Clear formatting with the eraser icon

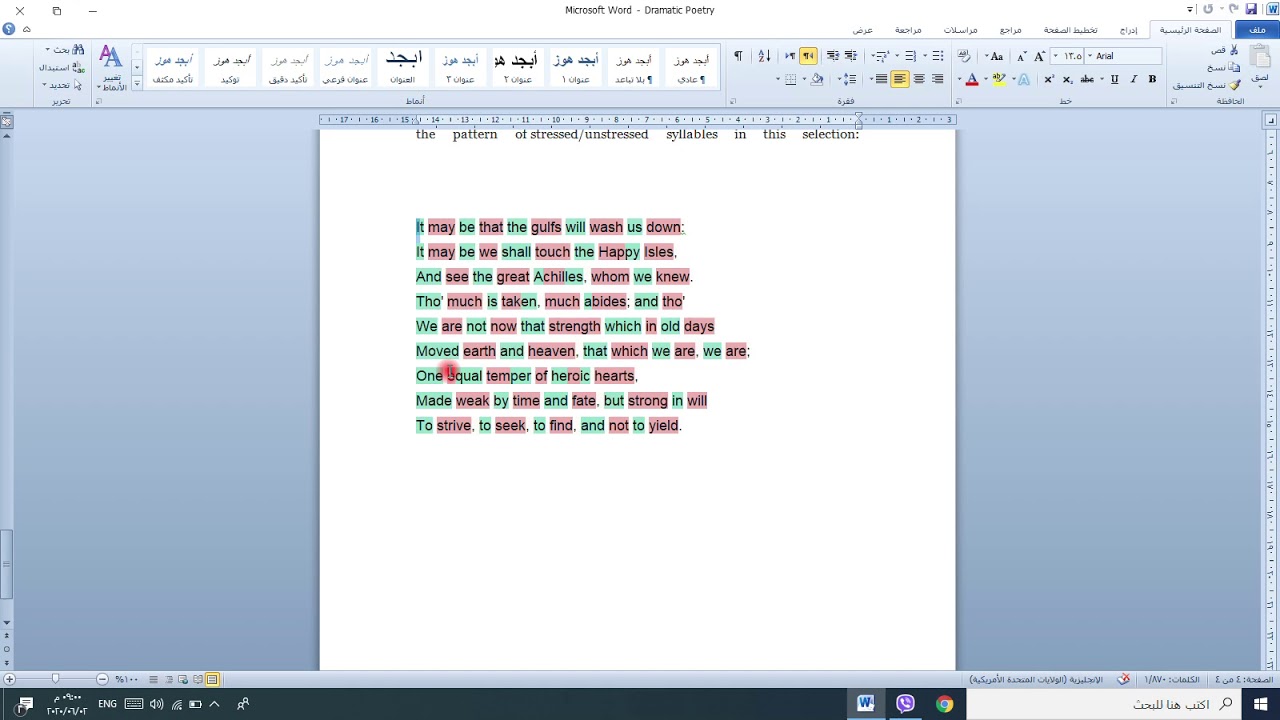pos(964,56)
